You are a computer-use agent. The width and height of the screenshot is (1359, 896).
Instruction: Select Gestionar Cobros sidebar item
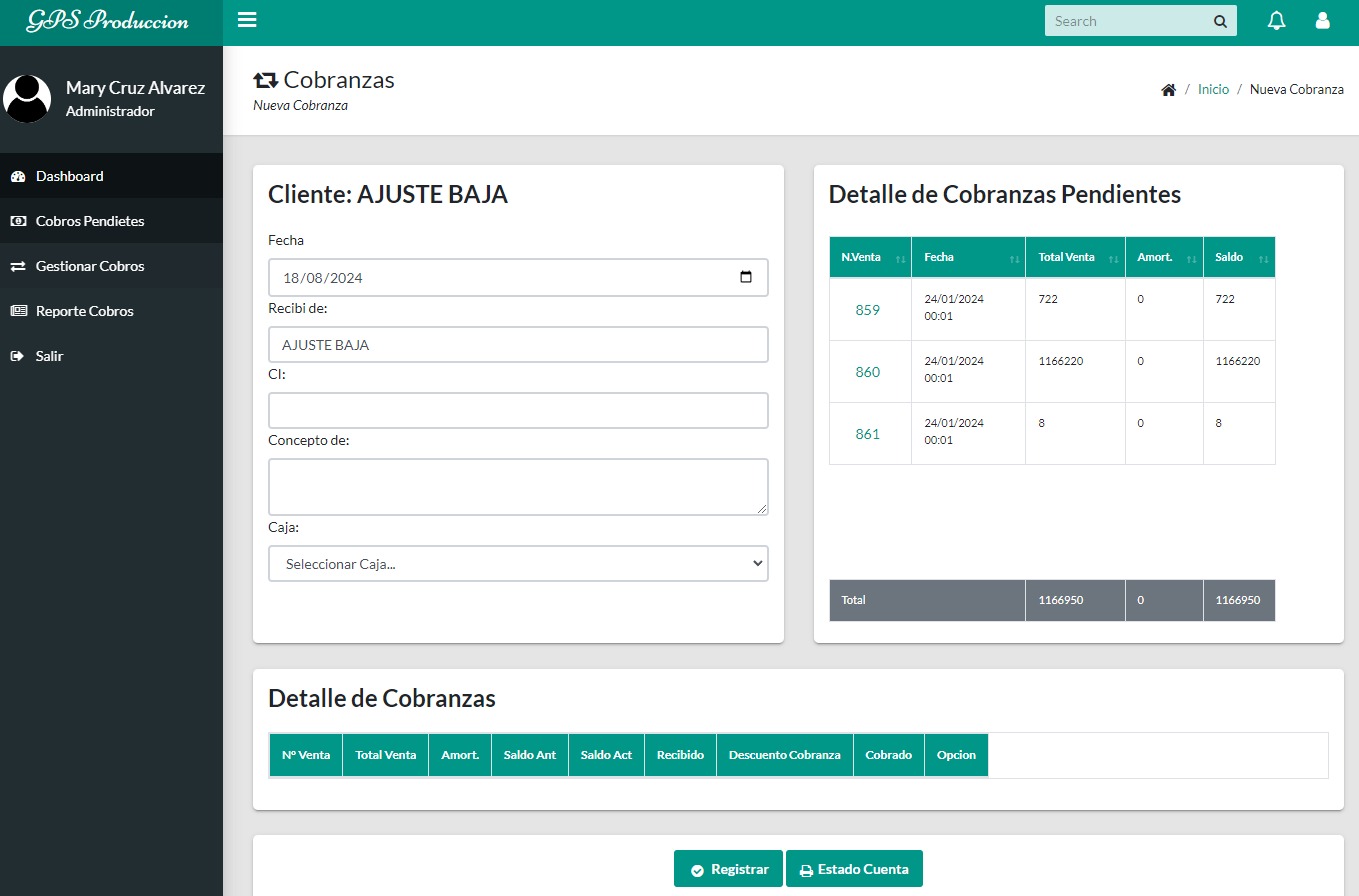pyautogui.click(x=90, y=266)
